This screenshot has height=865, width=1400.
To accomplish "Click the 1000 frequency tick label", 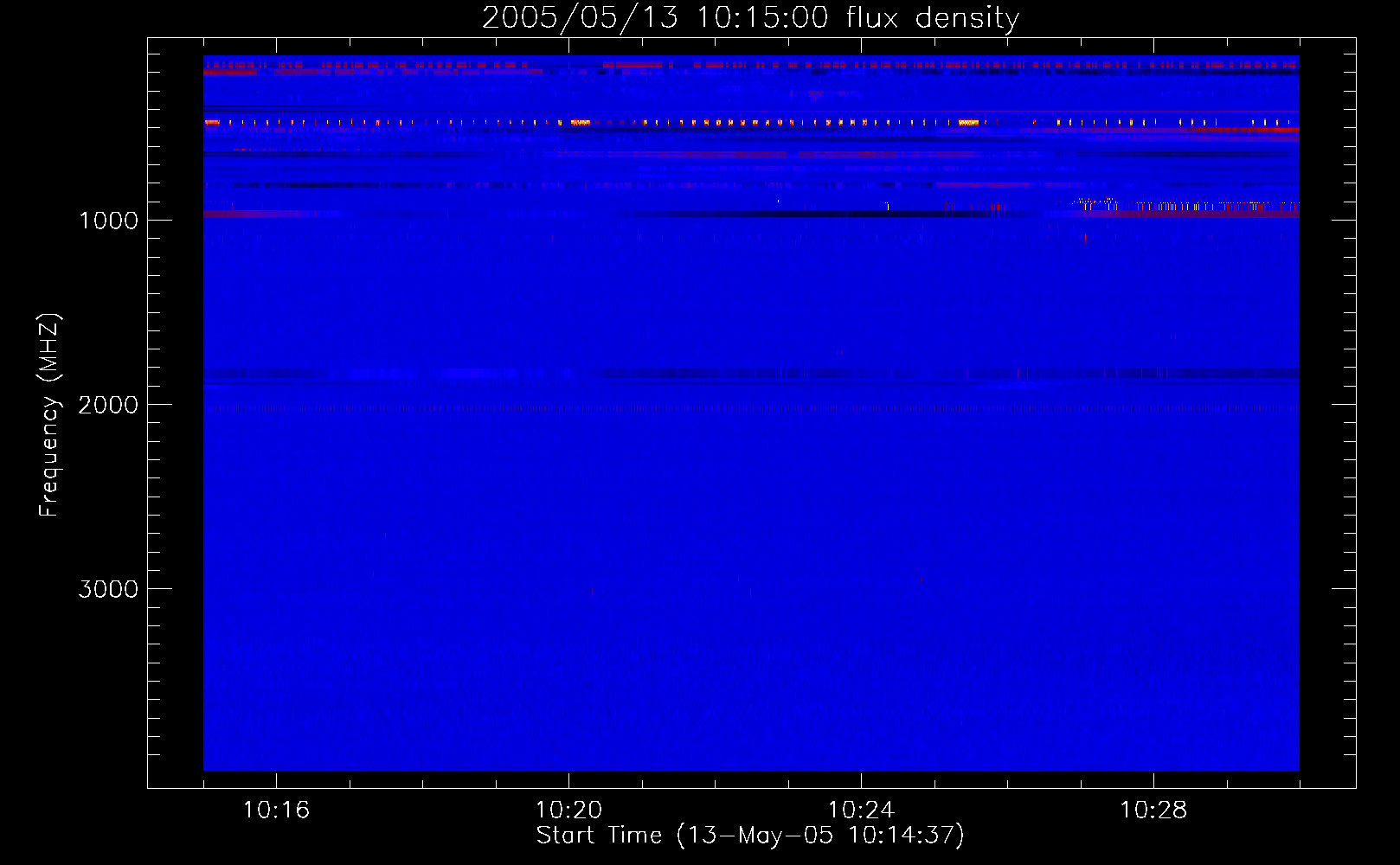I will (108, 221).
